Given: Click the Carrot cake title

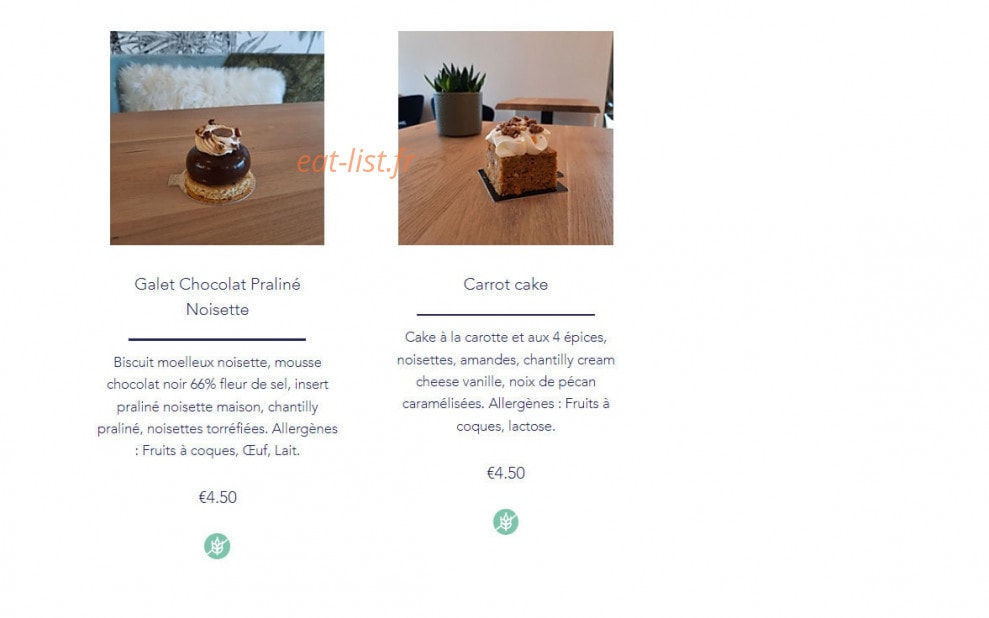Looking at the screenshot, I should 505,284.
